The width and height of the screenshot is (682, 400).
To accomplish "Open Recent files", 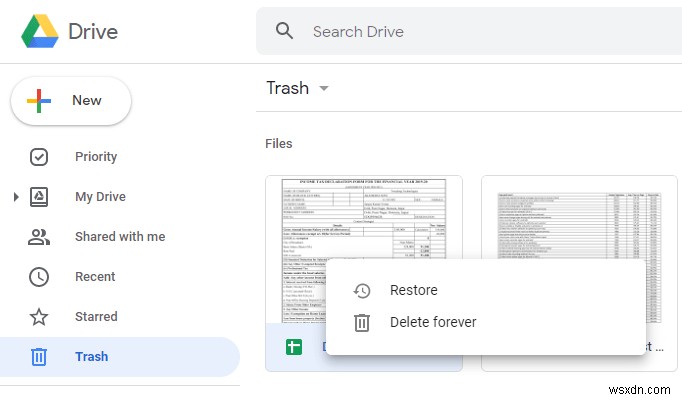I will [x=95, y=277].
